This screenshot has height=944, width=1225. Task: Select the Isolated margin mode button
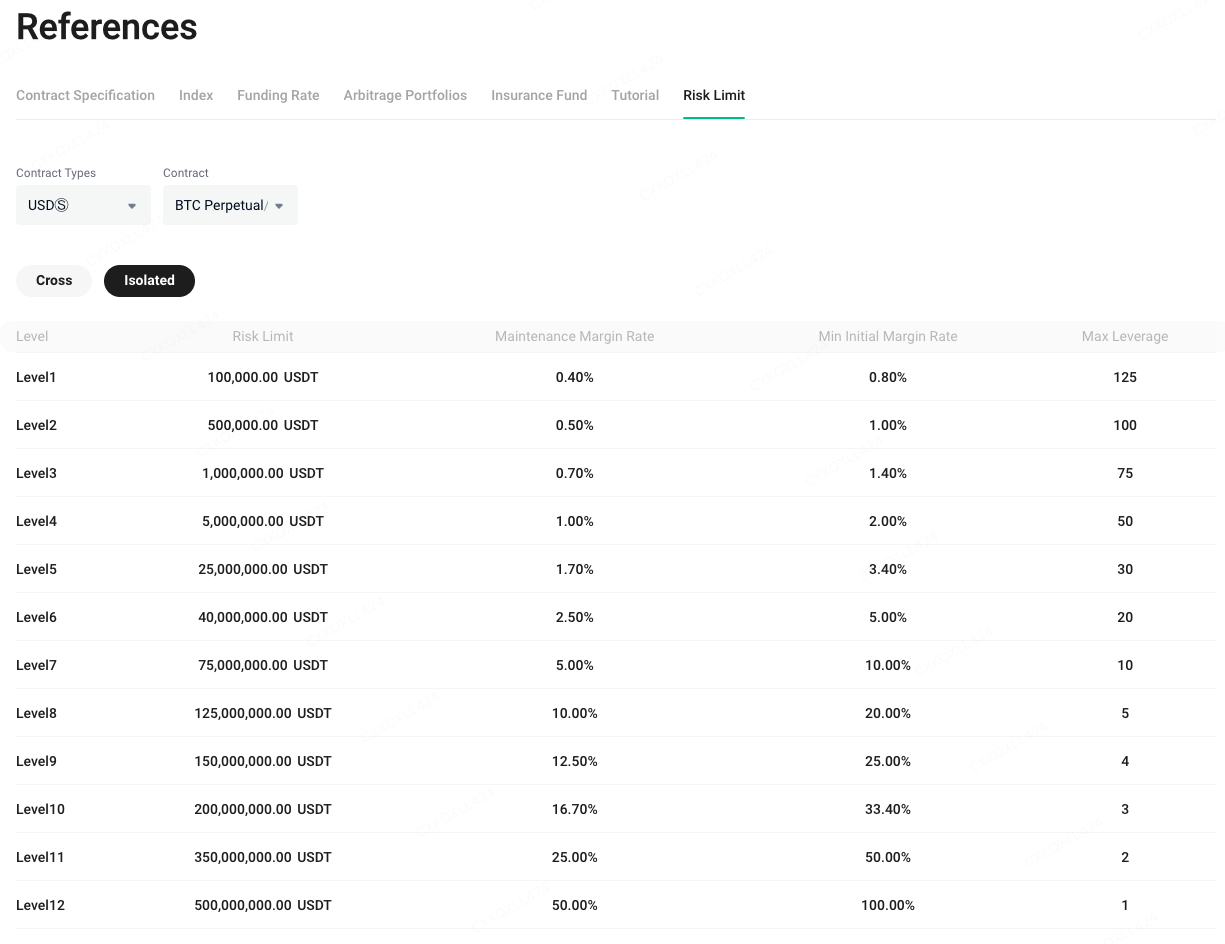click(x=149, y=281)
